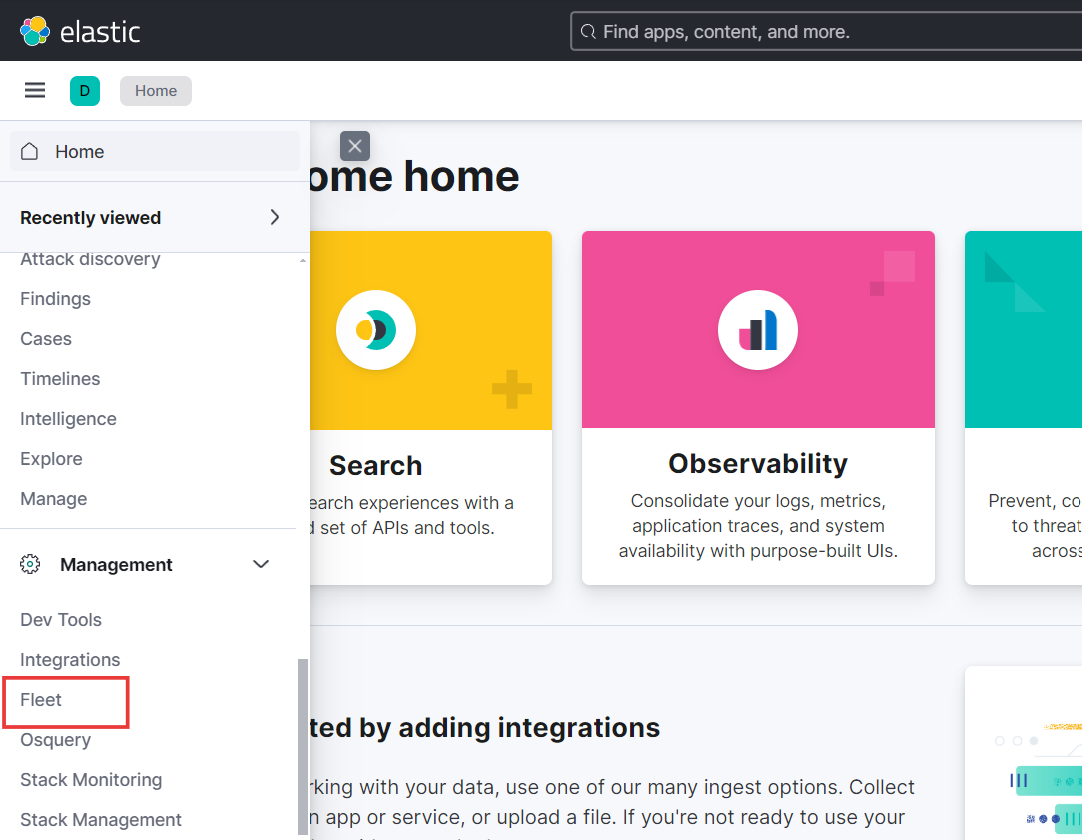Click the Observability description text
Screen dimensions: 1082x840
click(x=758, y=526)
